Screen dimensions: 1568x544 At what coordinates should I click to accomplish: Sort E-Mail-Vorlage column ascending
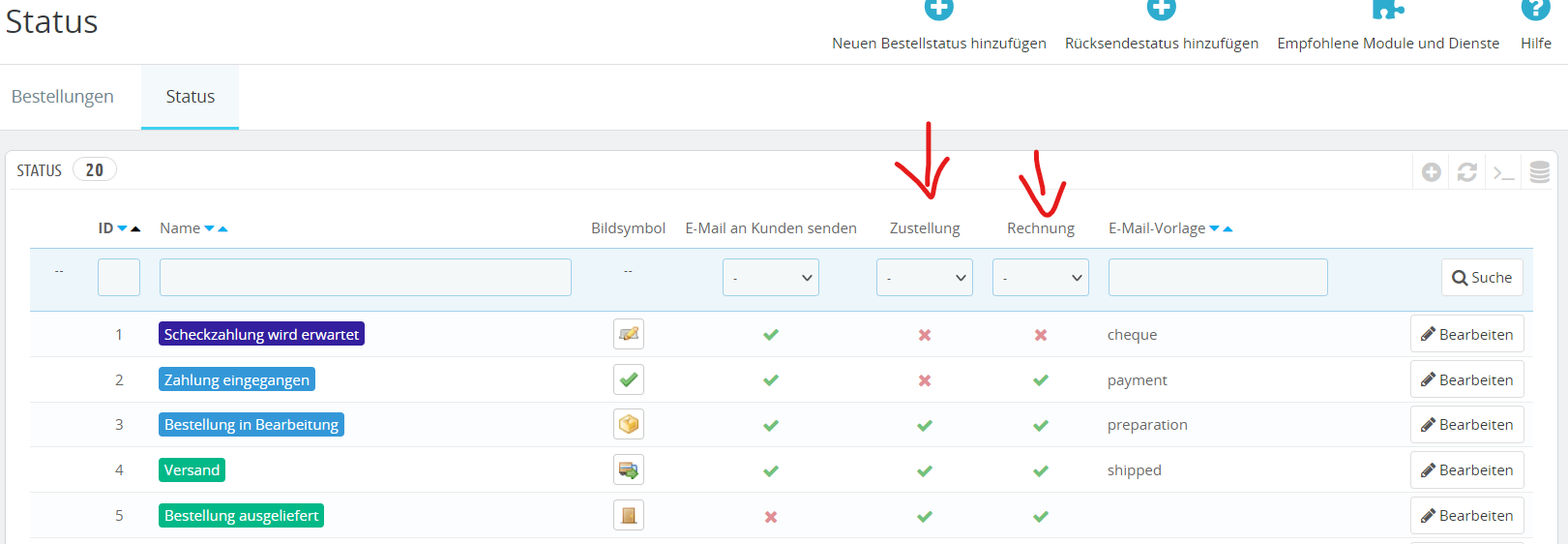[x=1228, y=228]
